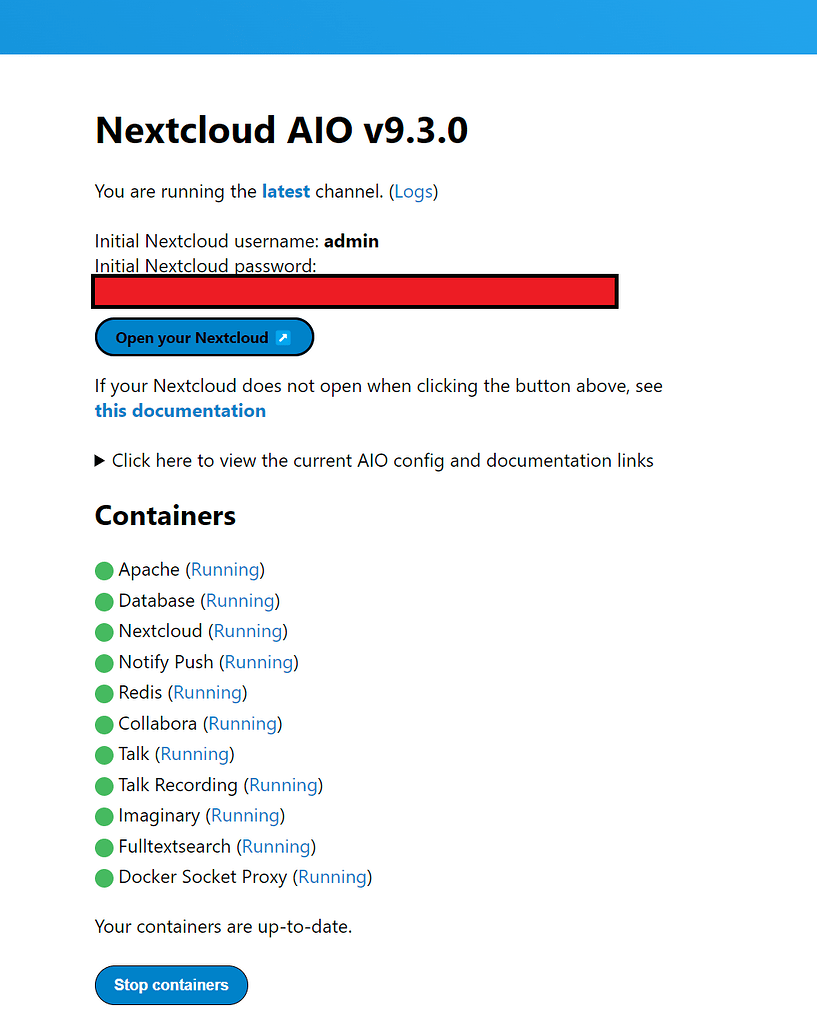View the Running status link for Notify Push
This screenshot has height=1023, width=817.
coord(258,662)
